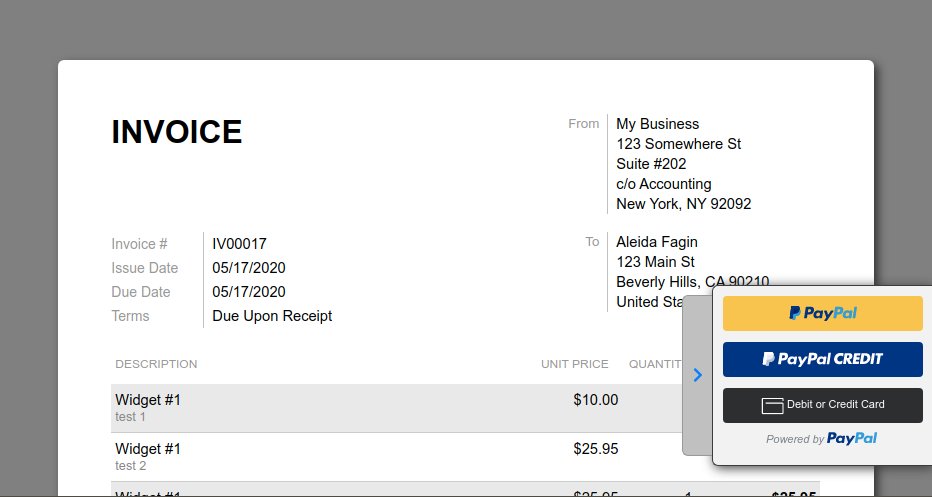The height and width of the screenshot is (497, 932).
Task: Select recipient name Aleida Fagin
Action: pos(657,242)
